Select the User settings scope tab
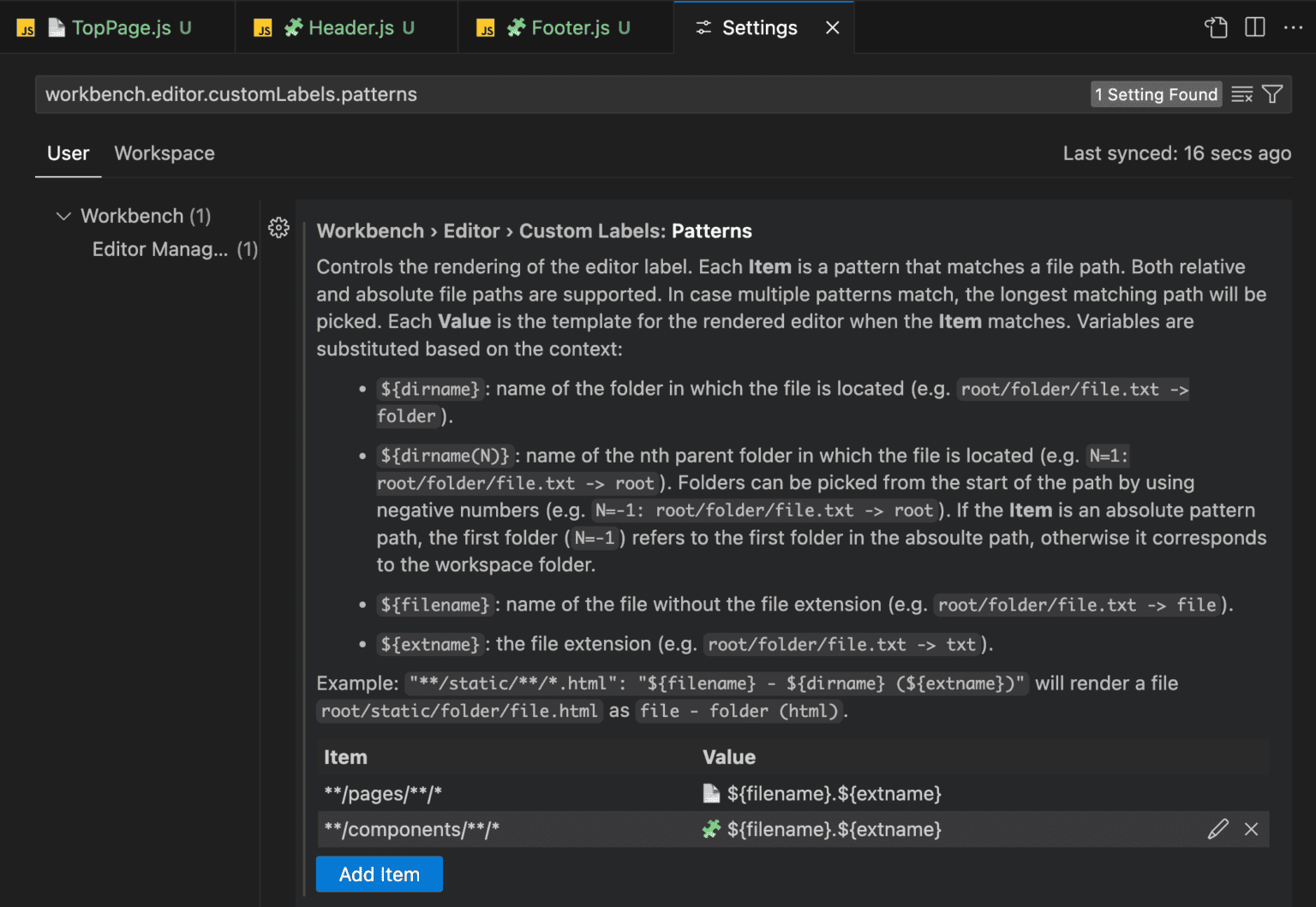1316x907 pixels. click(69, 153)
